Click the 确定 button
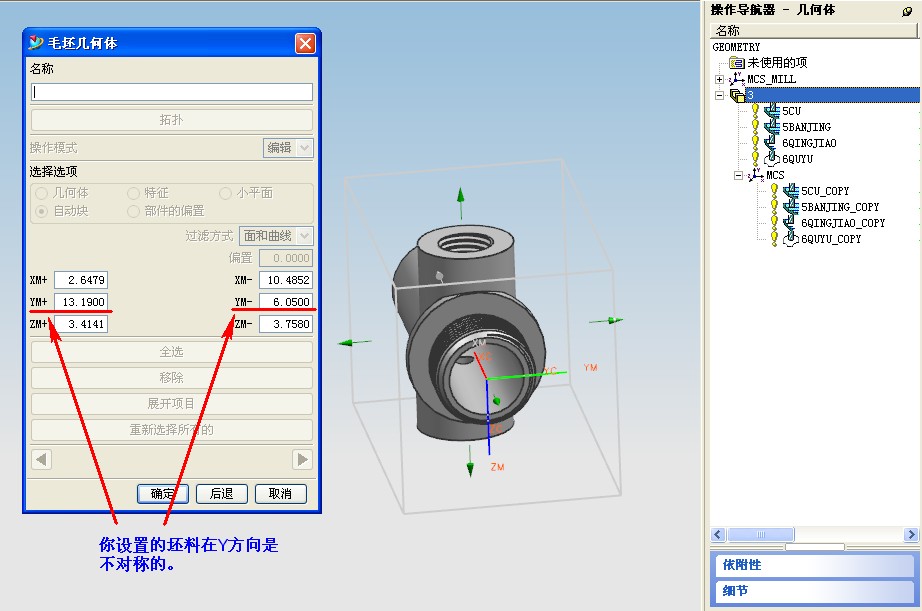The image size is (922, 611). 163,493
